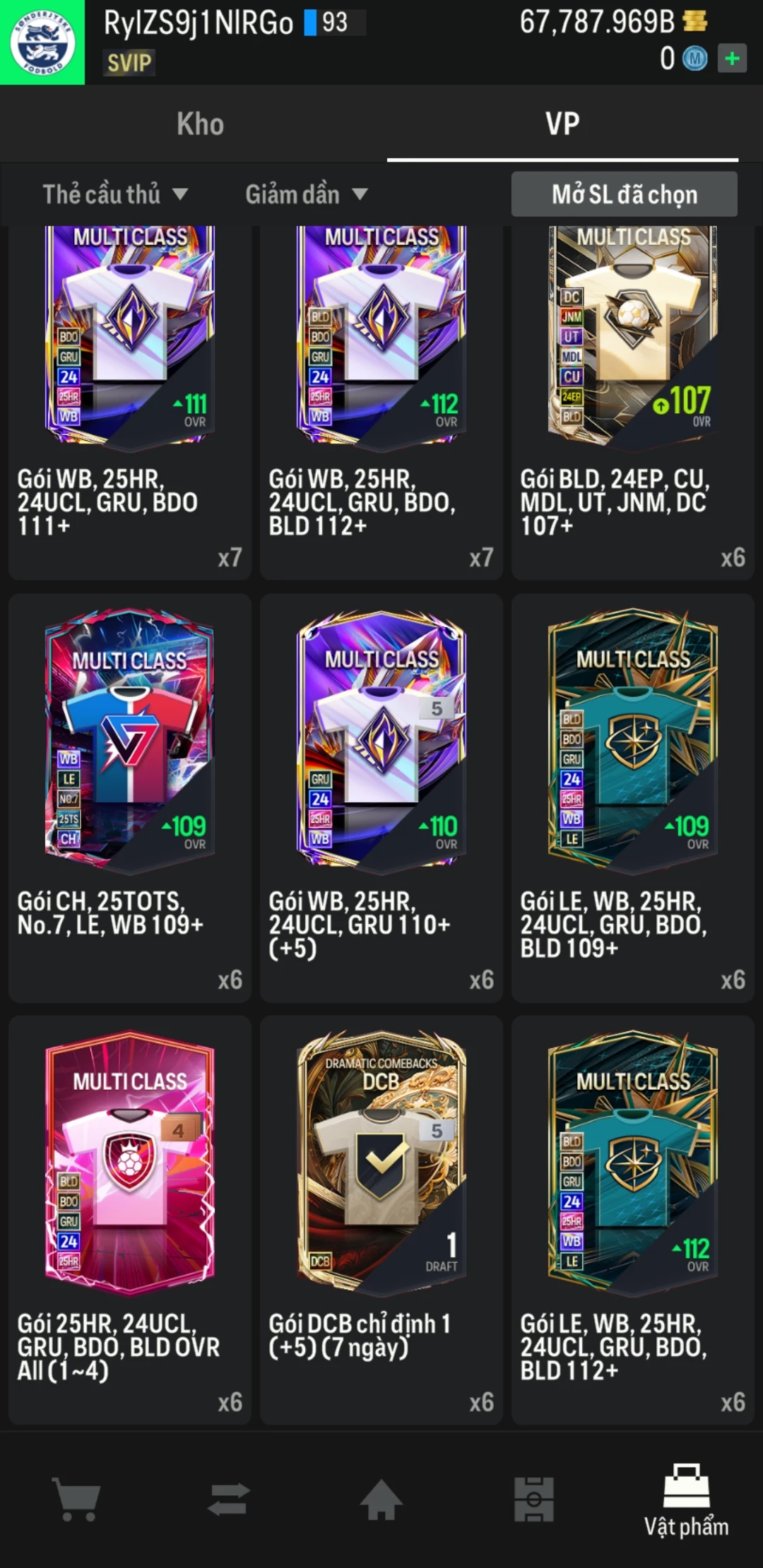Switch to the Kho tab
The width and height of the screenshot is (763, 1568).
pyautogui.click(x=200, y=124)
